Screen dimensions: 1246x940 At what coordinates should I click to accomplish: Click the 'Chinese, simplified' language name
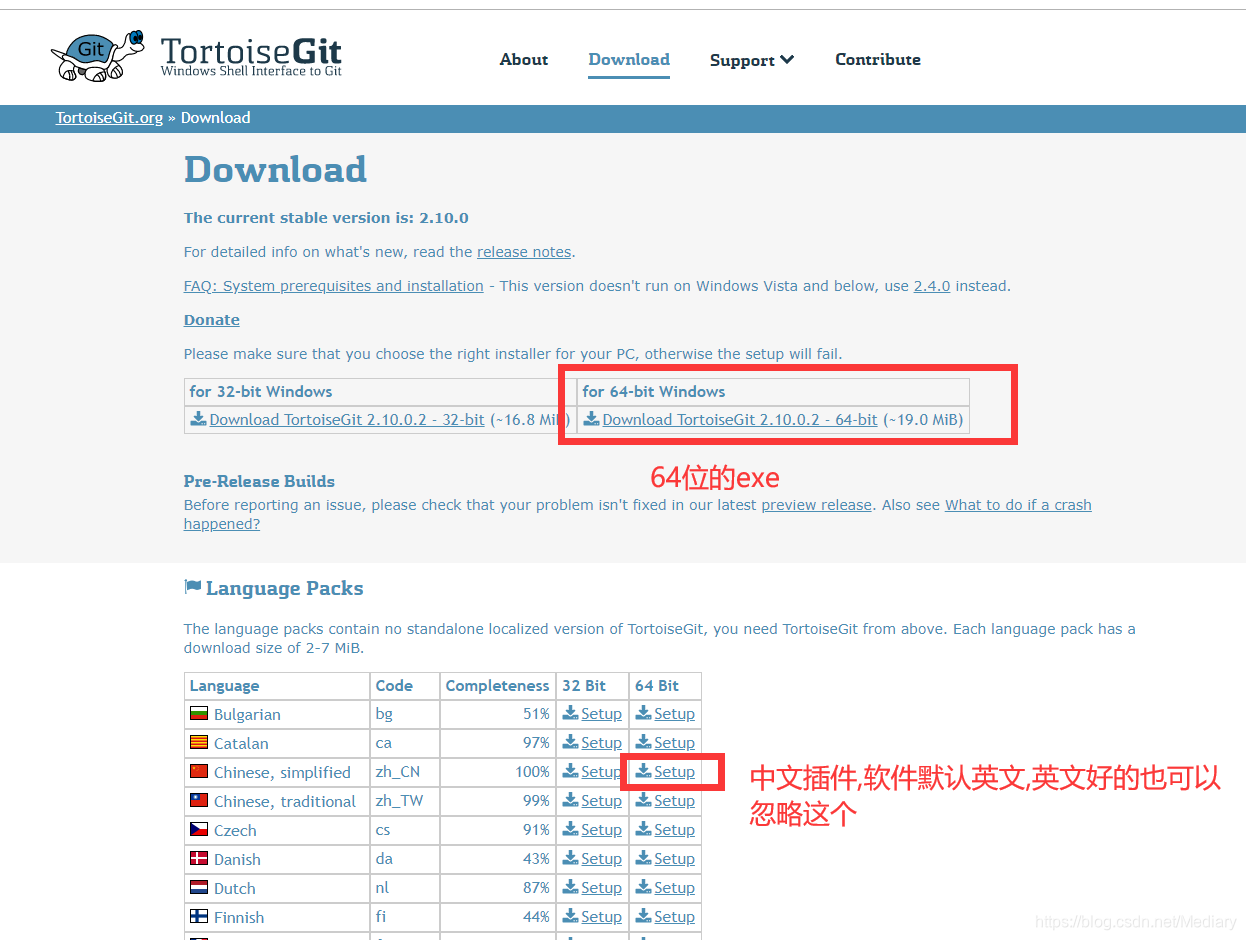(x=282, y=772)
